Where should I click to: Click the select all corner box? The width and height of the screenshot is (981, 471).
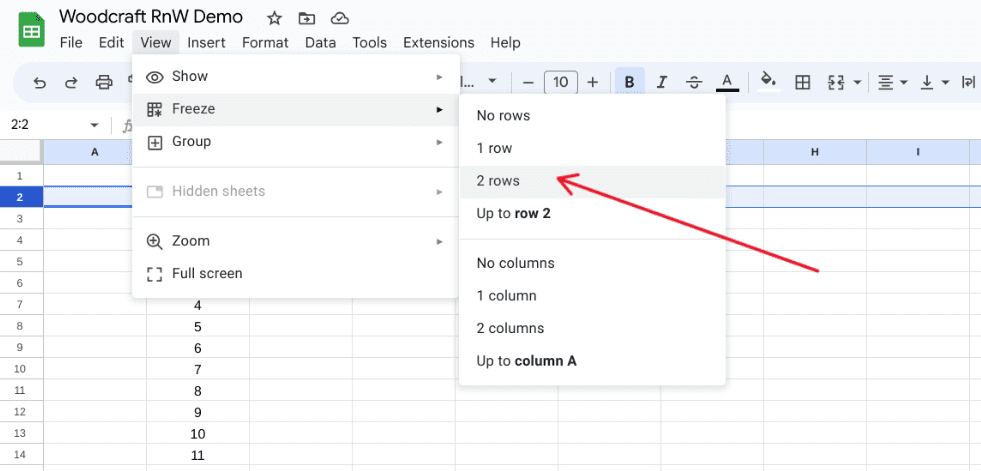tap(21, 152)
